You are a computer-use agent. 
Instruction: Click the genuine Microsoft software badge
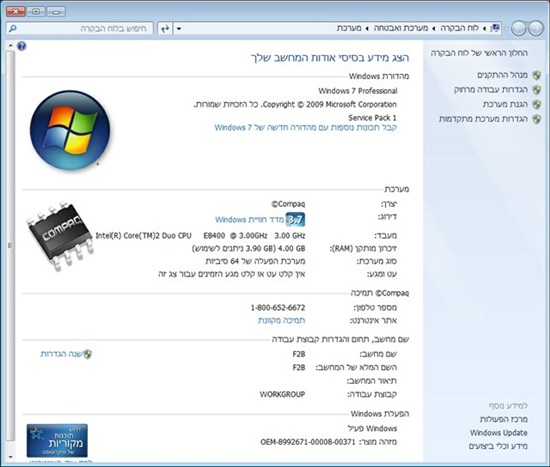57,441
